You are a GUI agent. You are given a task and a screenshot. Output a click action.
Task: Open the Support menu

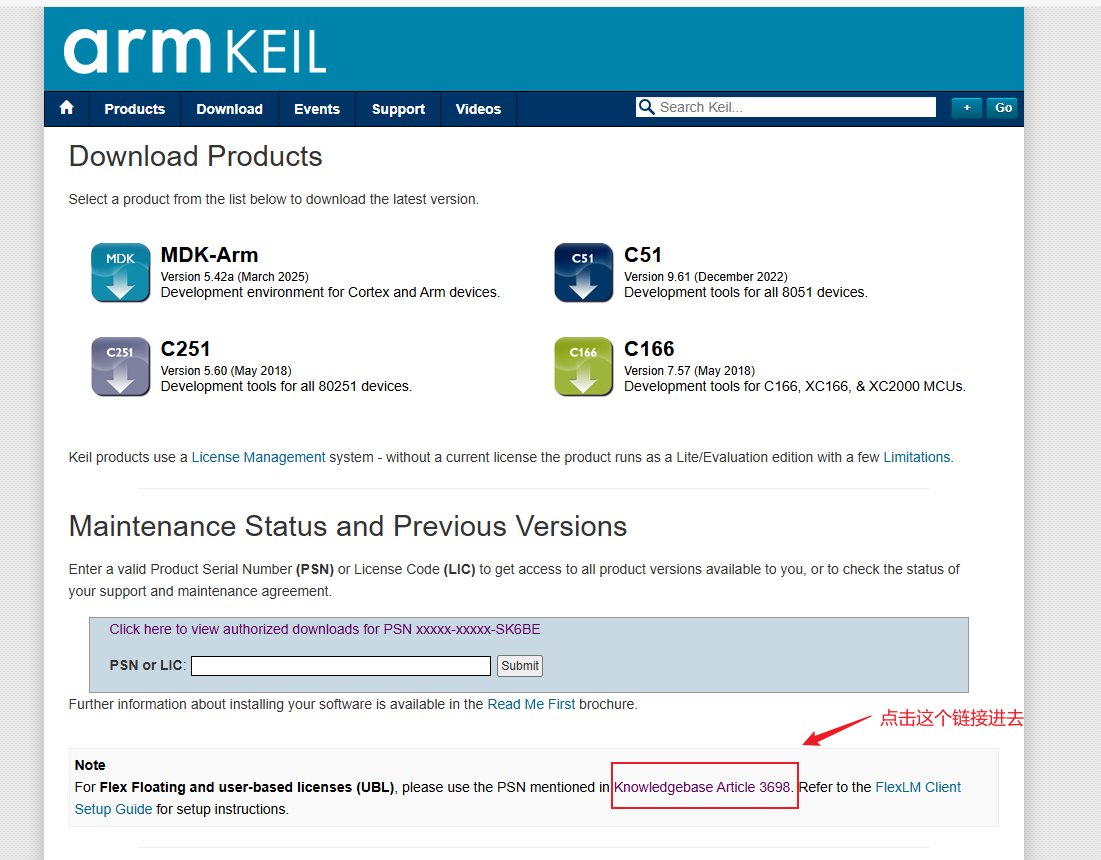398,109
